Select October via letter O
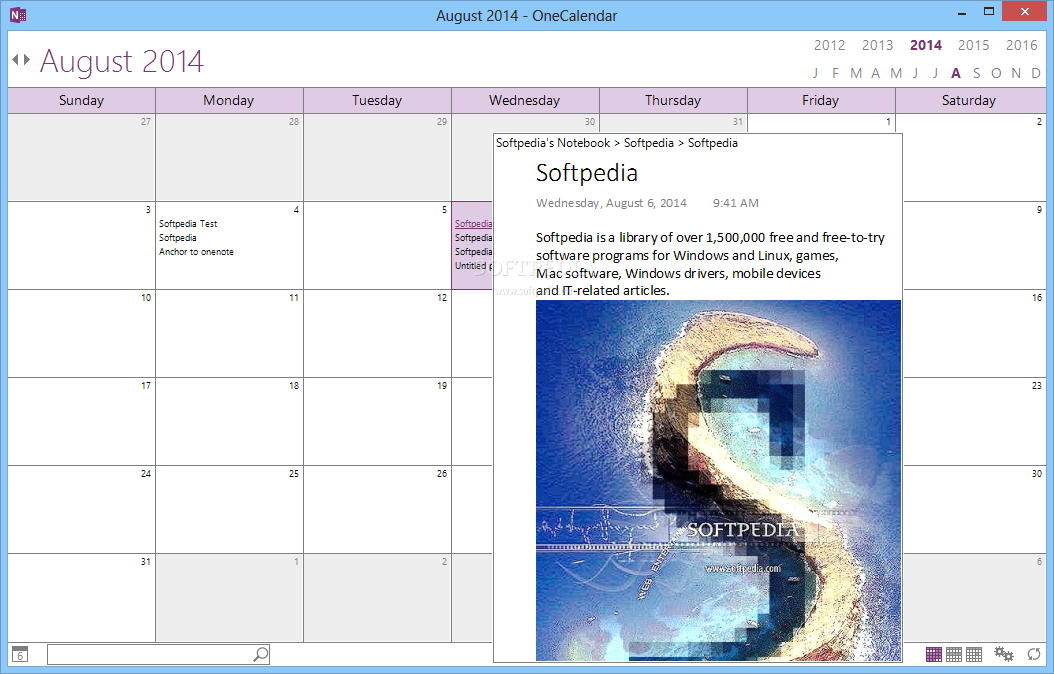Viewport: 1054px width, 674px height. 996,73
